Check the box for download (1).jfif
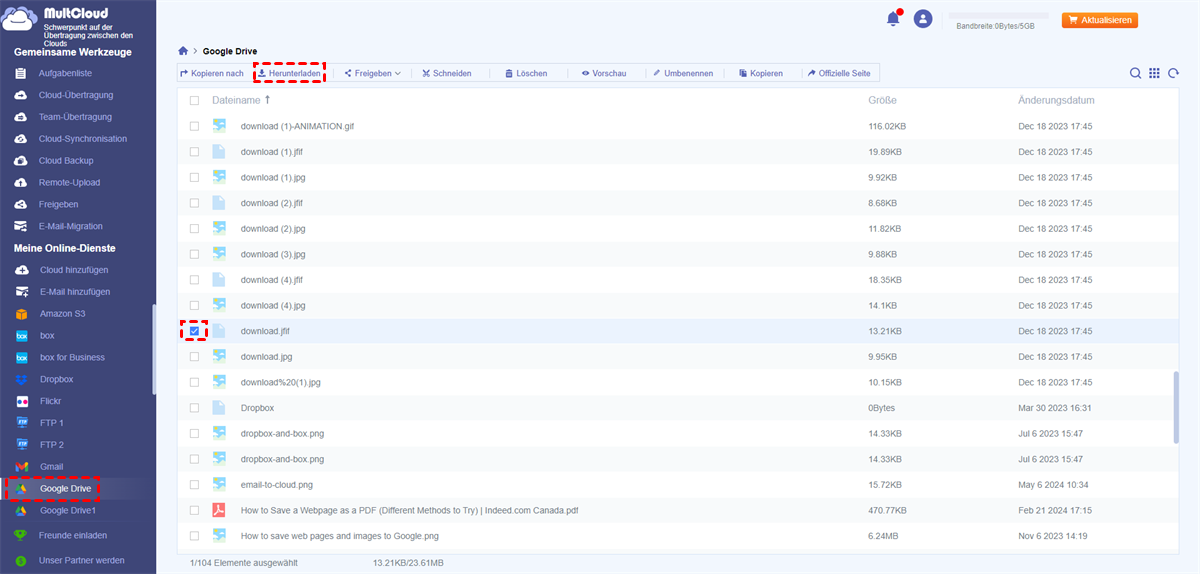Viewport: 1200px width, 574px height. [194, 152]
